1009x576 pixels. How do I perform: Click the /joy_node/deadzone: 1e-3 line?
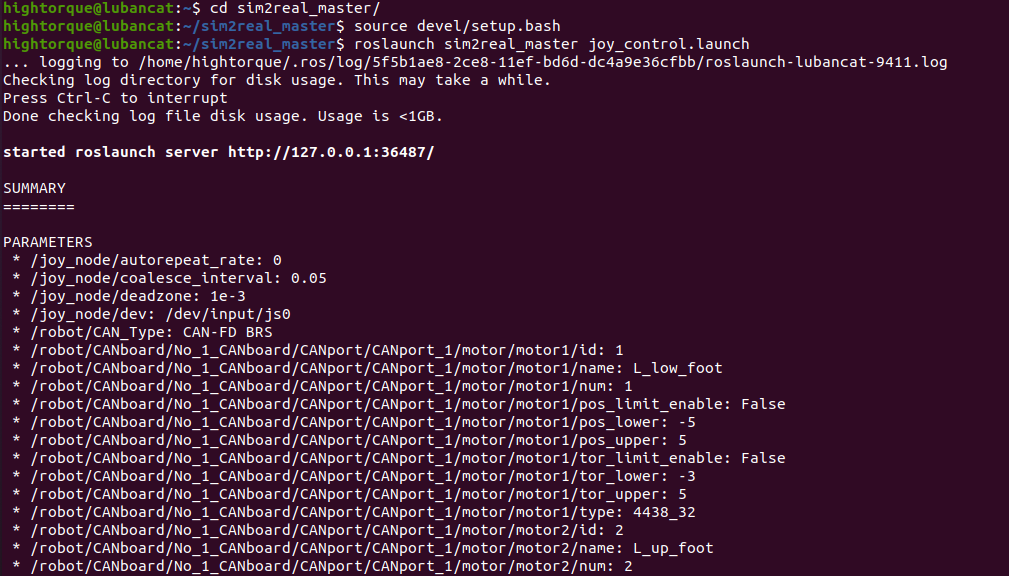(x=129, y=297)
